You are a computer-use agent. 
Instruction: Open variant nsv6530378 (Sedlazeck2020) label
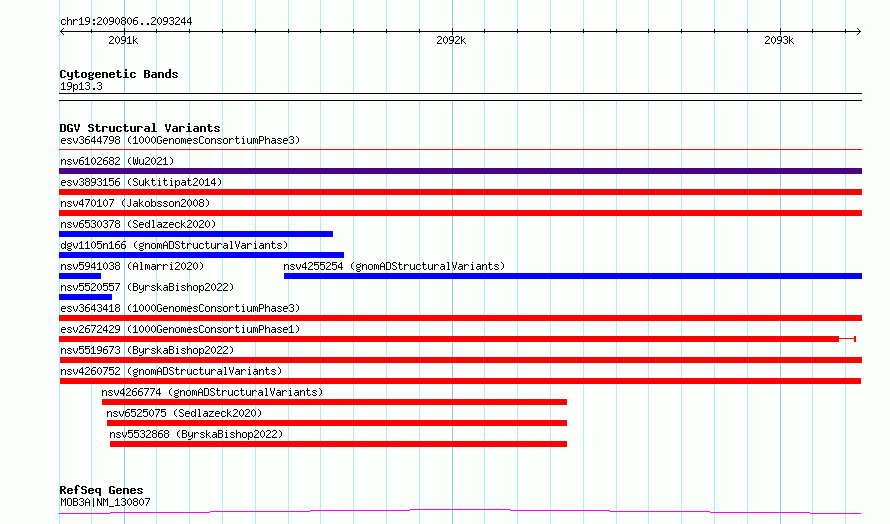[x=138, y=224]
